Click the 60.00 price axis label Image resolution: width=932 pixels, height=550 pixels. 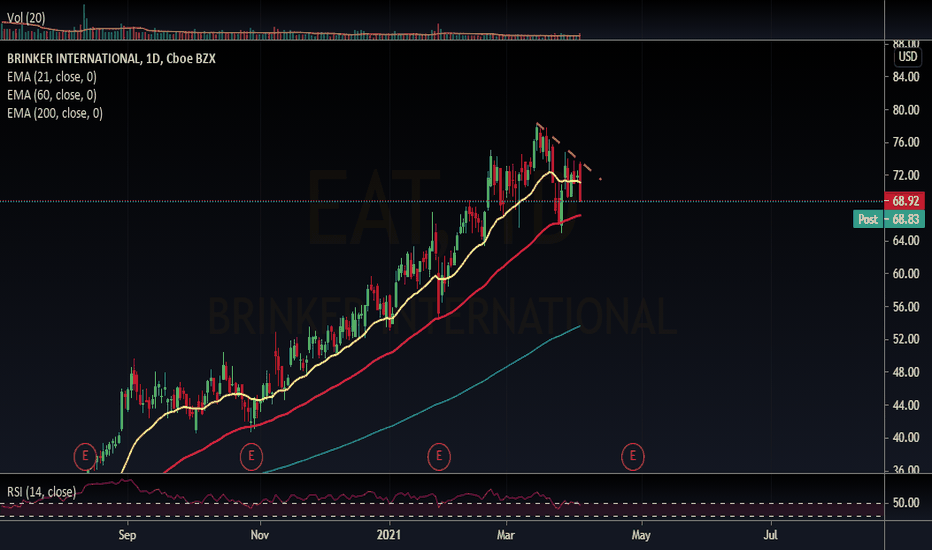pos(906,274)
